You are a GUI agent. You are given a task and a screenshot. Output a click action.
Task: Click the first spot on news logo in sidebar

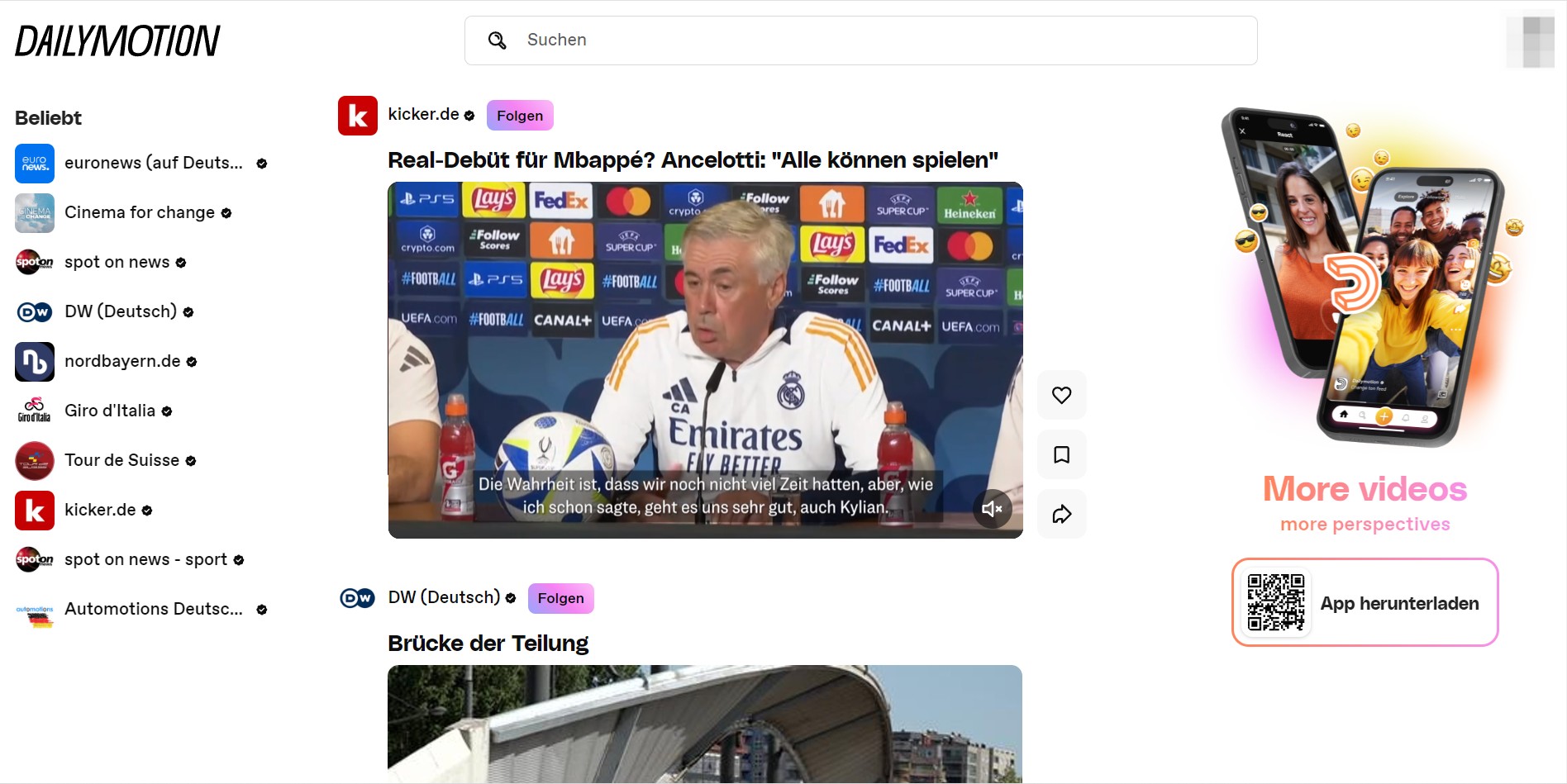coord(35,263)
